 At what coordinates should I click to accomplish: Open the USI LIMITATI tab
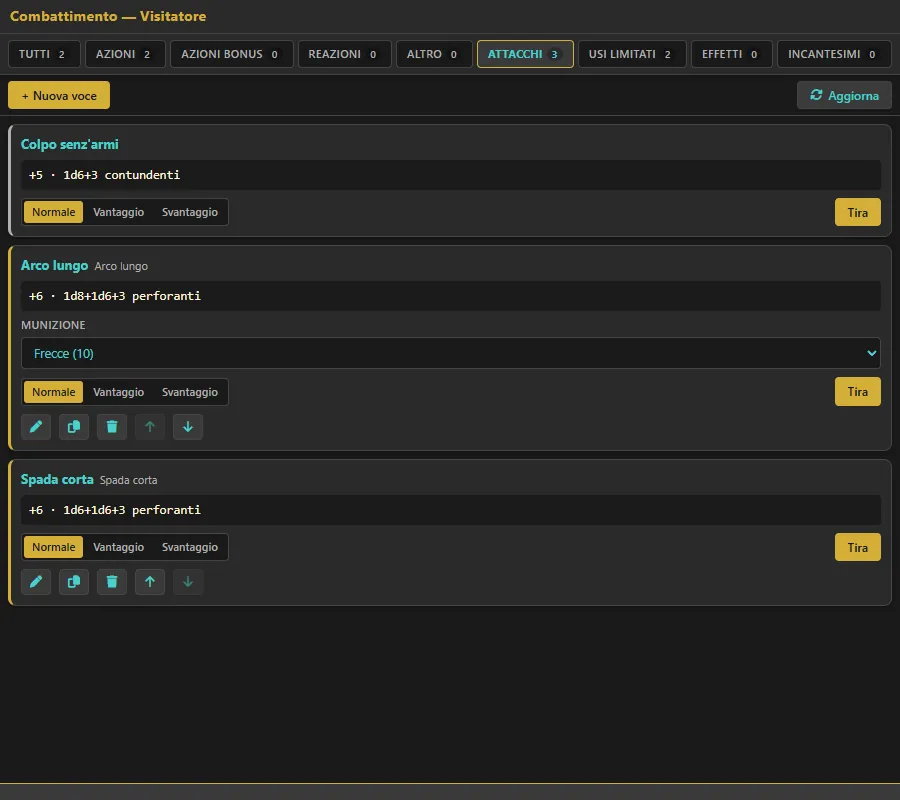point(632,54)
